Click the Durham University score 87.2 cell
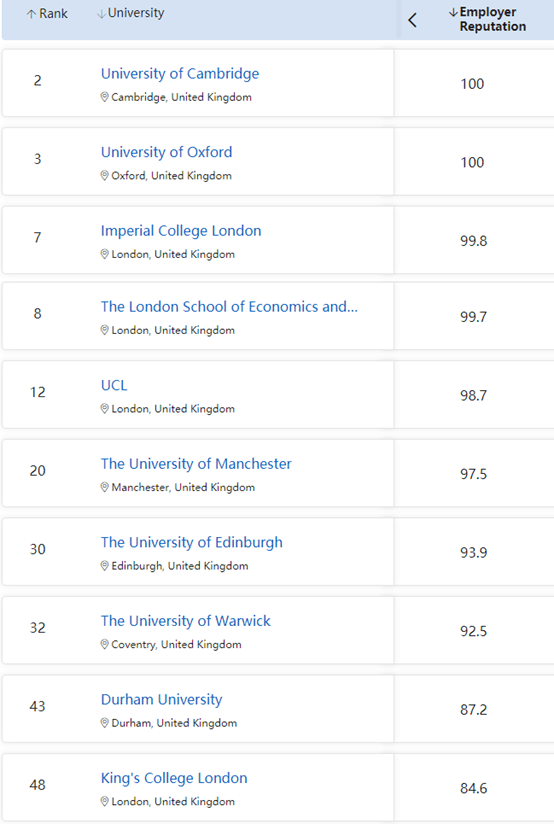Image resolution: width=554 pixels, height=824 pixels. tap(474, 709)
